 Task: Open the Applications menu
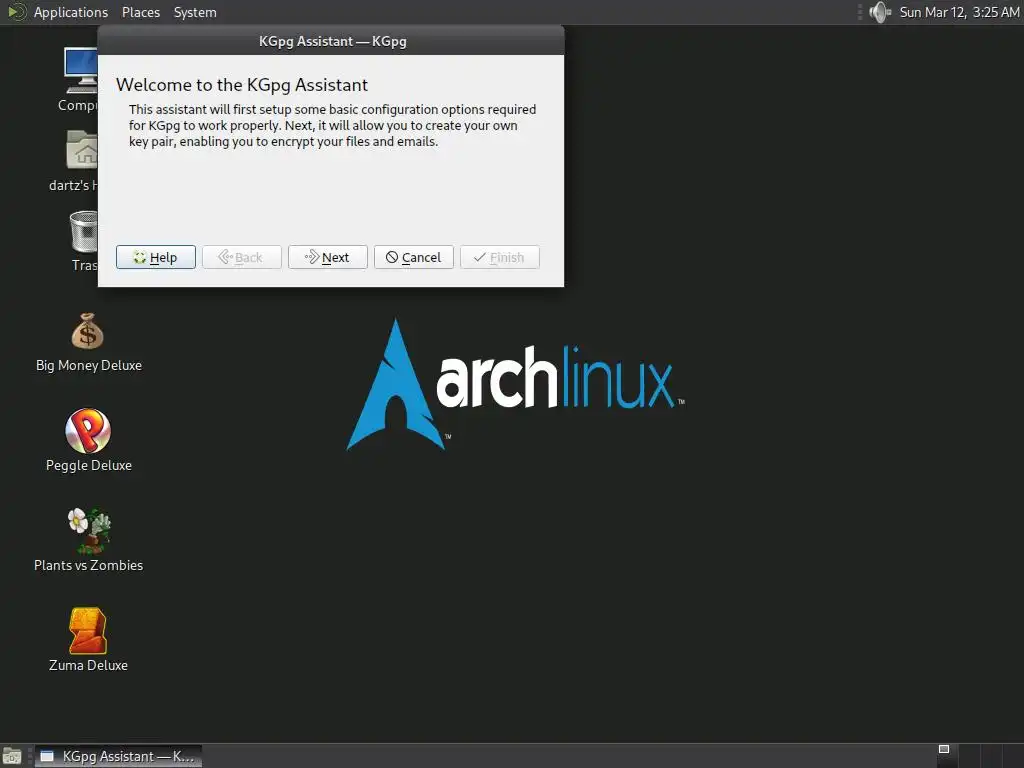[71, 12]
